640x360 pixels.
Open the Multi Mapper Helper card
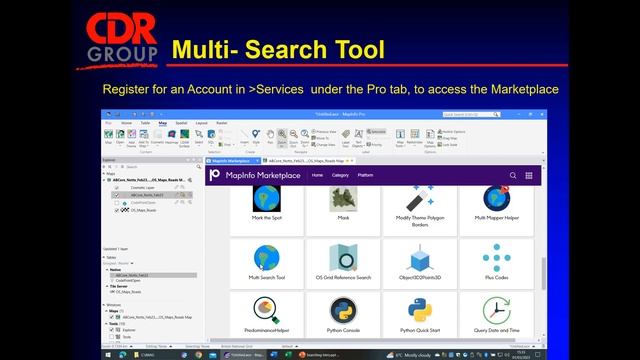497,211
